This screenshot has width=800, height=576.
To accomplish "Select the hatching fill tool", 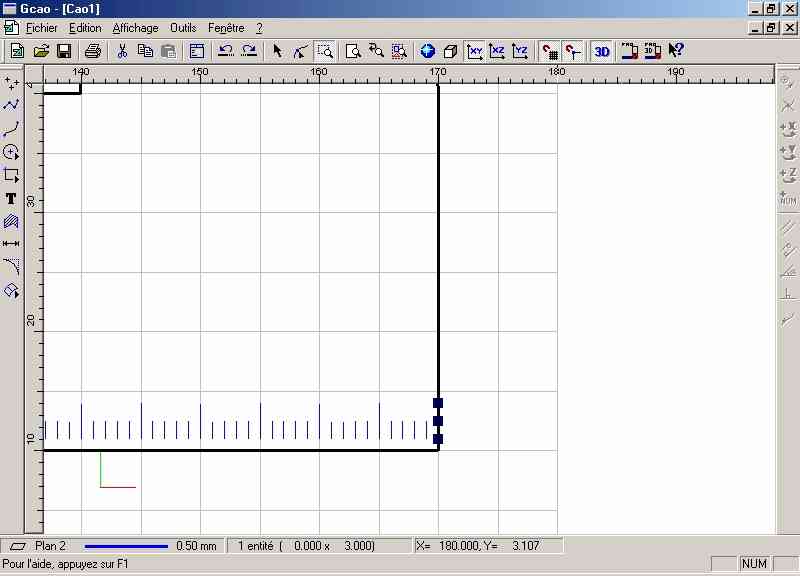I will click(x=11, y=221).
